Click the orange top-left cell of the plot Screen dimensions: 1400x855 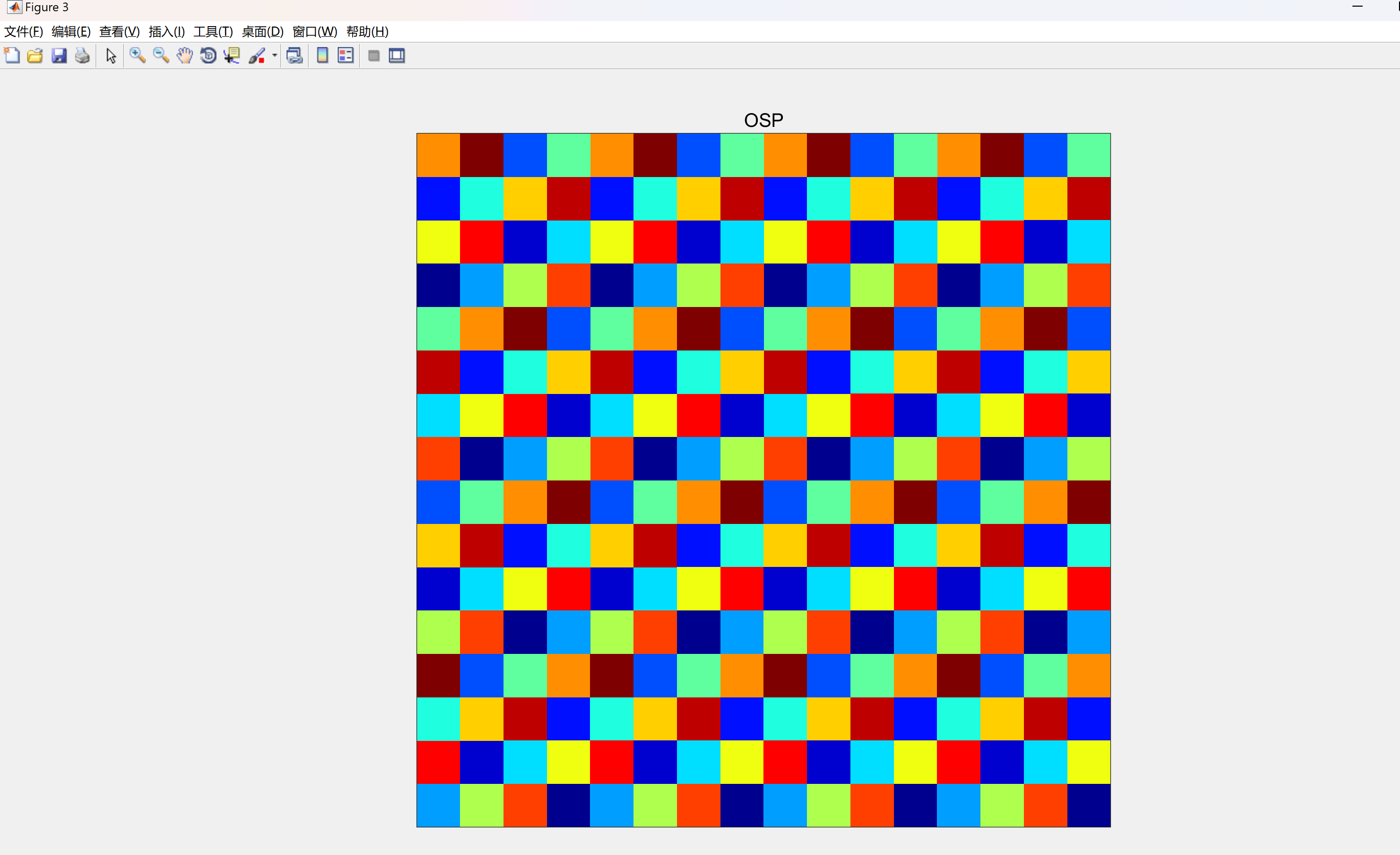438,155
